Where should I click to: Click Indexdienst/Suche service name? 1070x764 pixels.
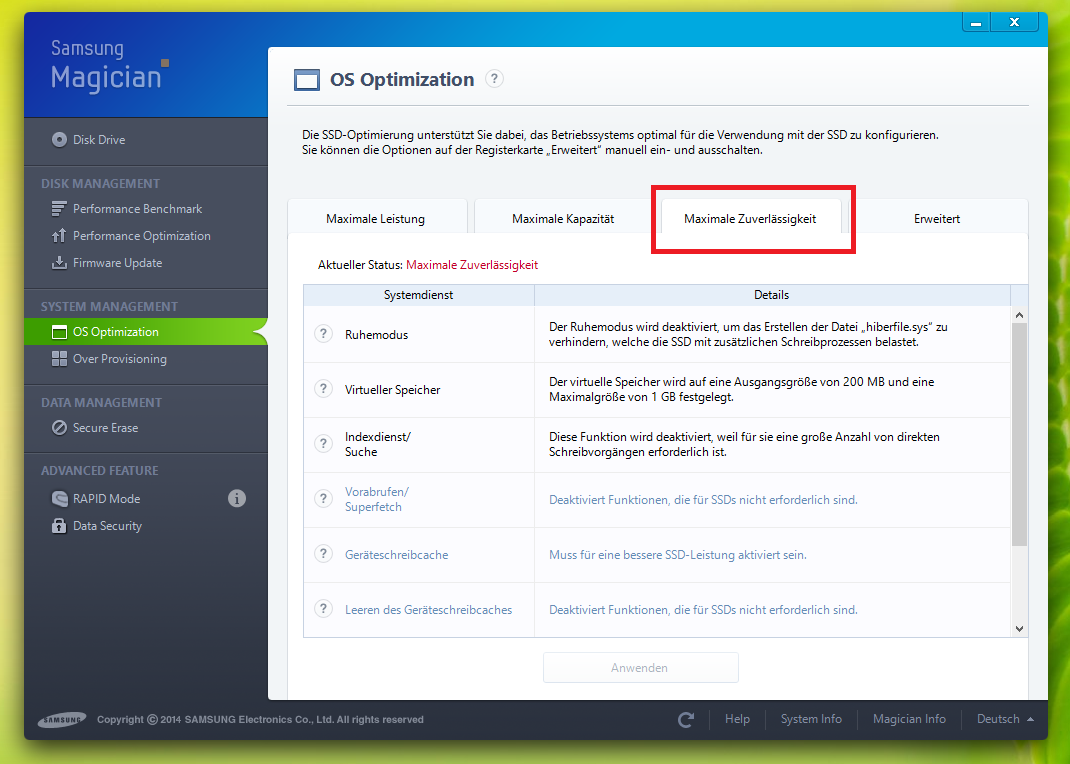pos(377,444)
